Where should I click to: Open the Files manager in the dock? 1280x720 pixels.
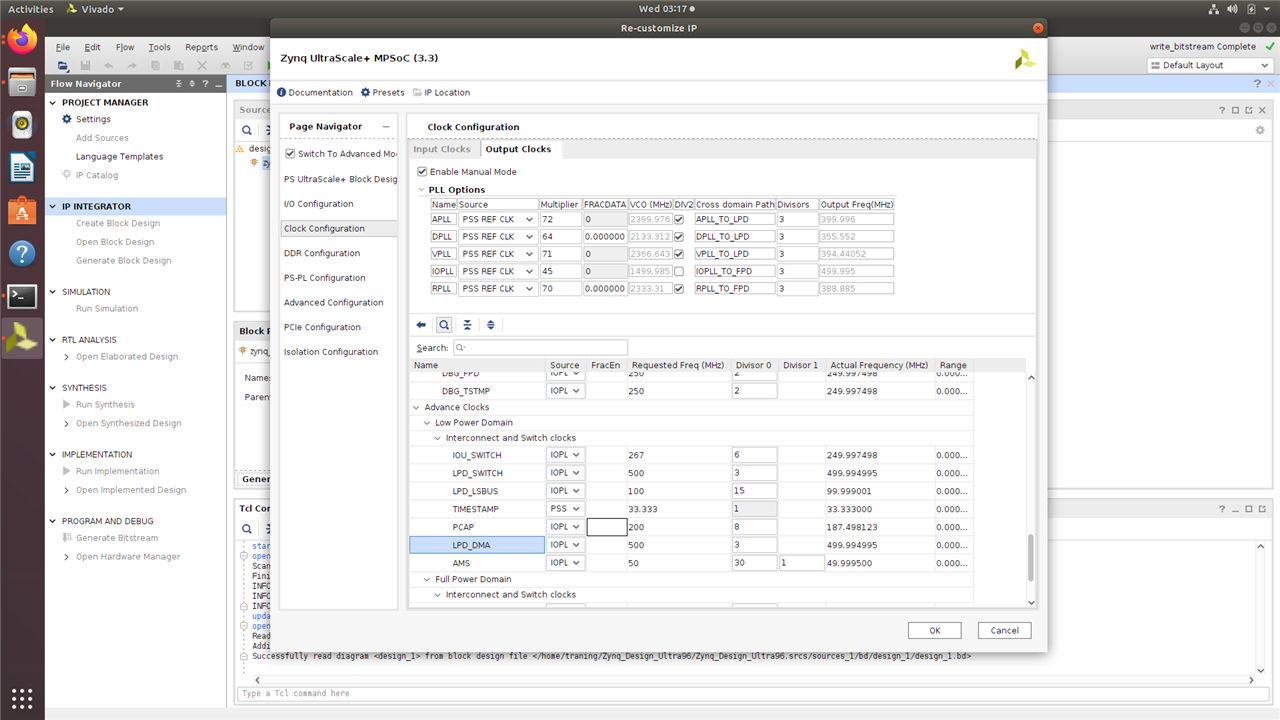click(22, 82)
